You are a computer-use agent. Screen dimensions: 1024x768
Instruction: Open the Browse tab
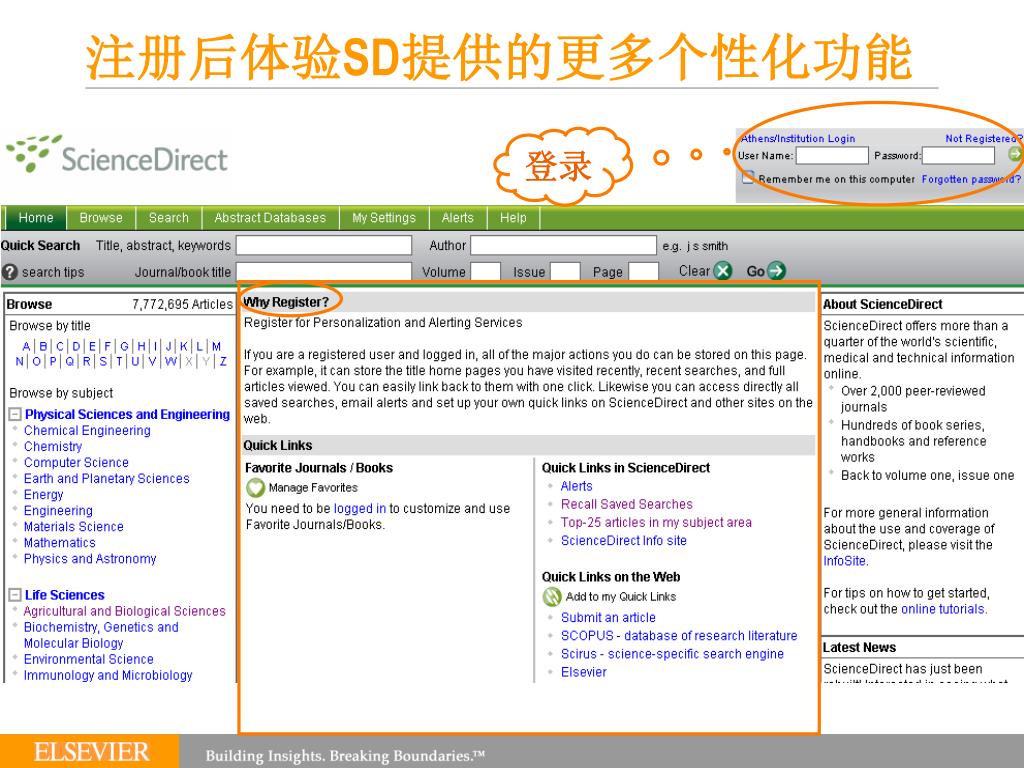click(x=101, y=218)
